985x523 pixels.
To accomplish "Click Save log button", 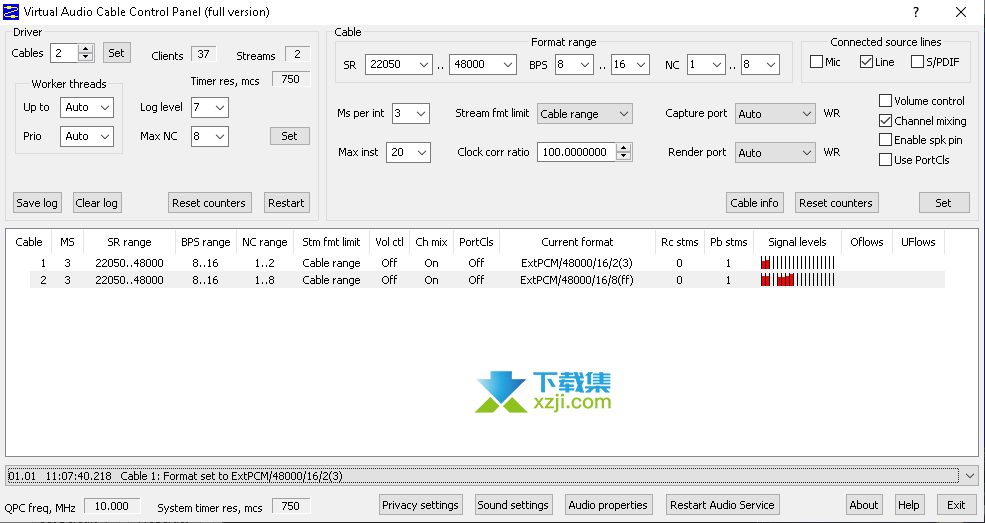I will [36, 203].
